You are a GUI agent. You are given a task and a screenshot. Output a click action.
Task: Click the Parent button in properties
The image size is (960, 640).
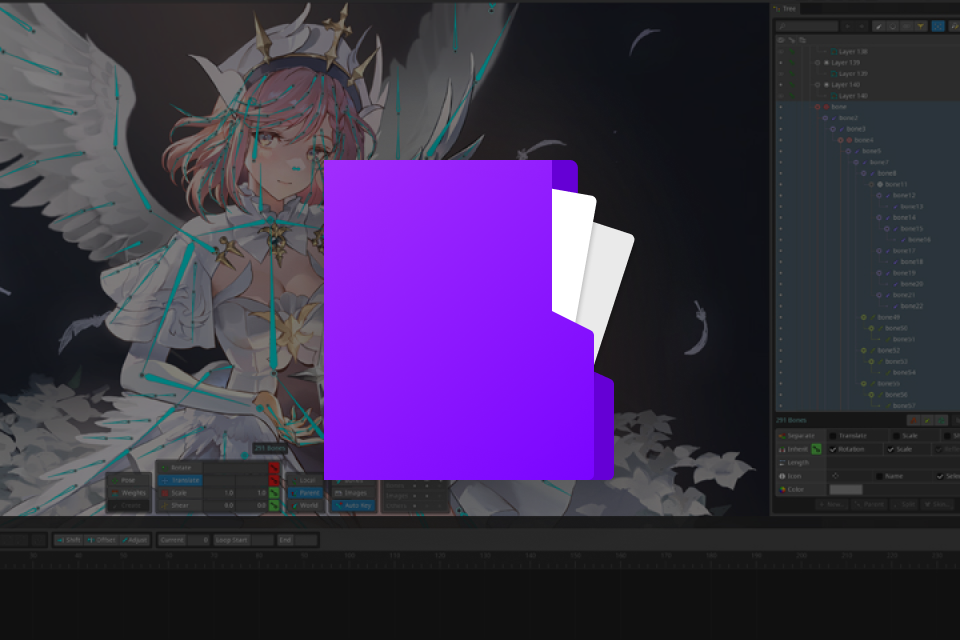point(869,504)
